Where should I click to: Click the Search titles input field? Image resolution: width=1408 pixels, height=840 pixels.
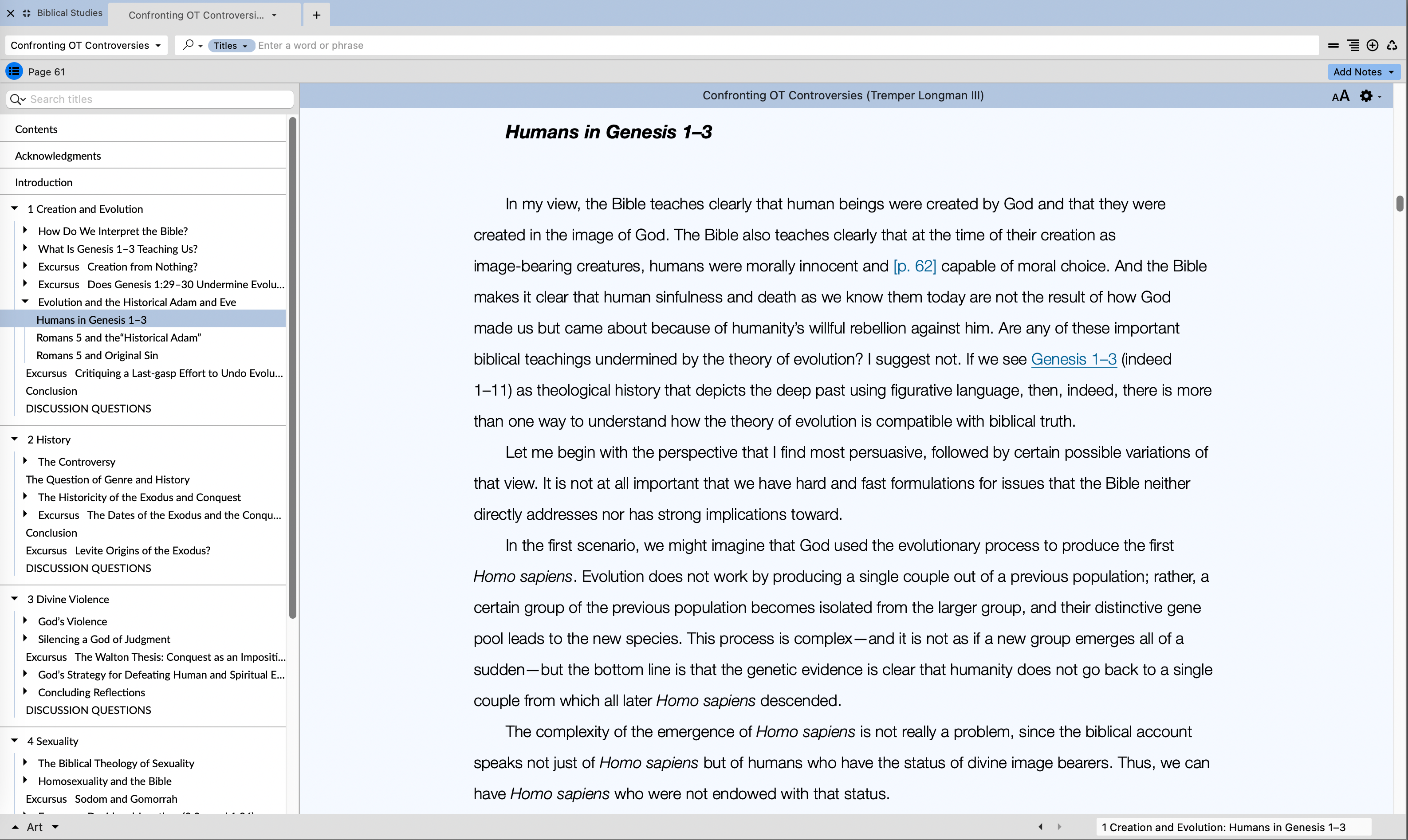[150, 99]
